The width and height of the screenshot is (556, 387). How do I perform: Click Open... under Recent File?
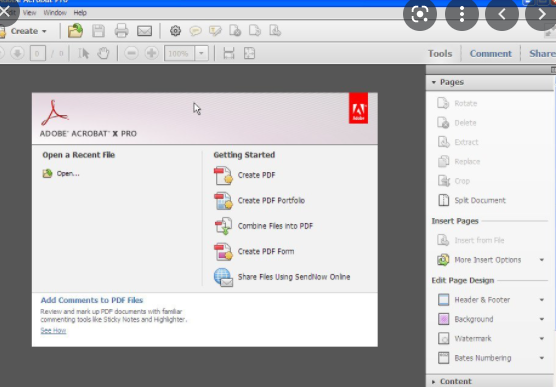(61, 173)
